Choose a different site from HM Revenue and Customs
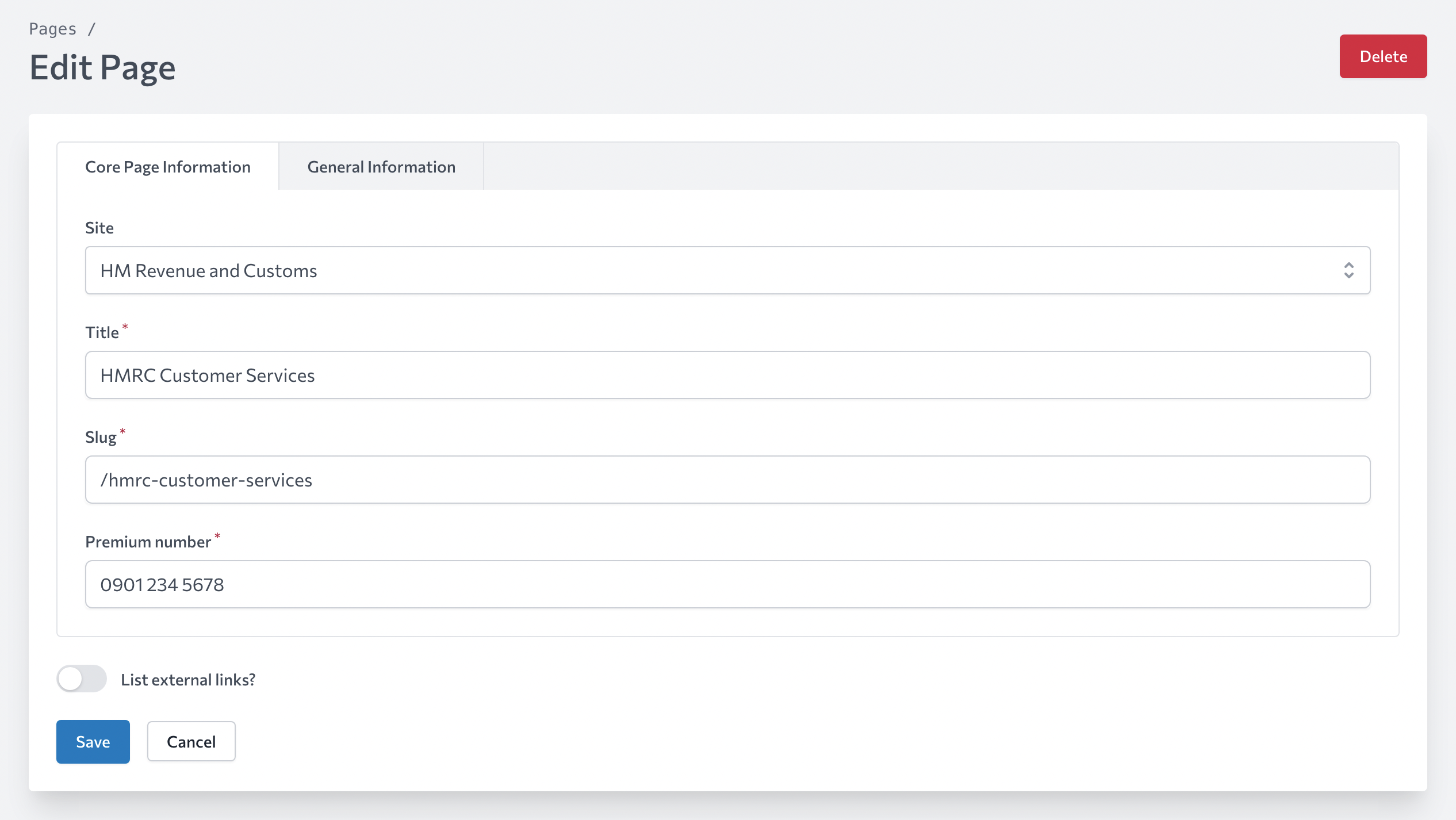 pyautogui.click(x=727, y=270)
